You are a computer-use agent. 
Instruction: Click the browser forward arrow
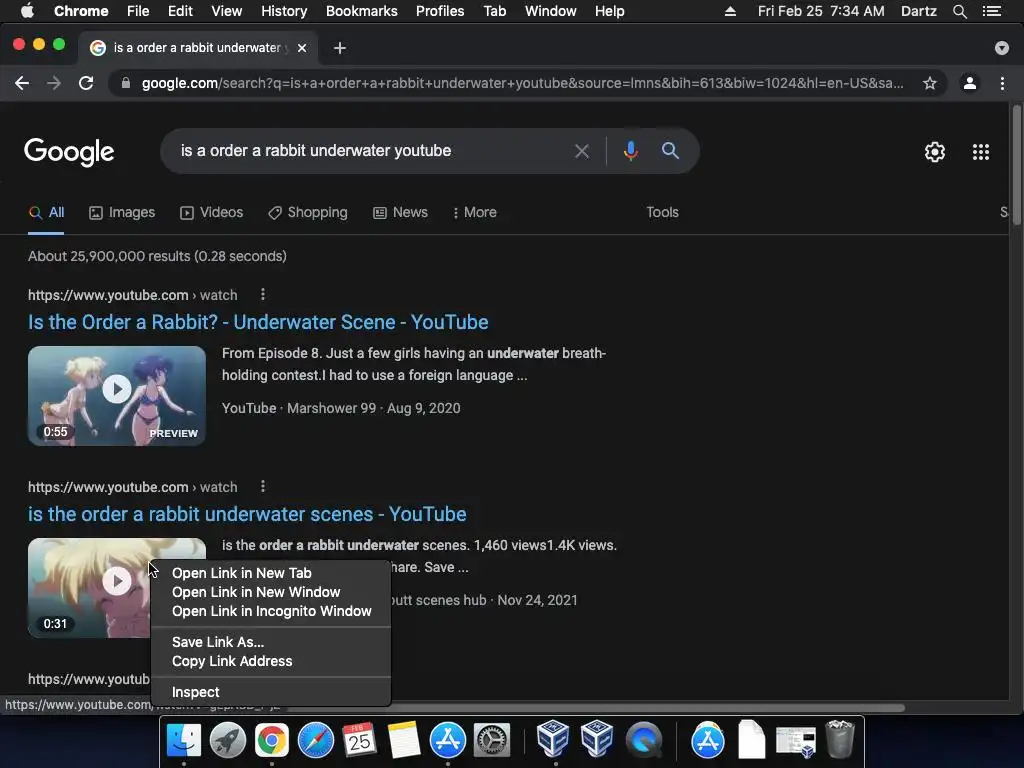pos(54,83)
